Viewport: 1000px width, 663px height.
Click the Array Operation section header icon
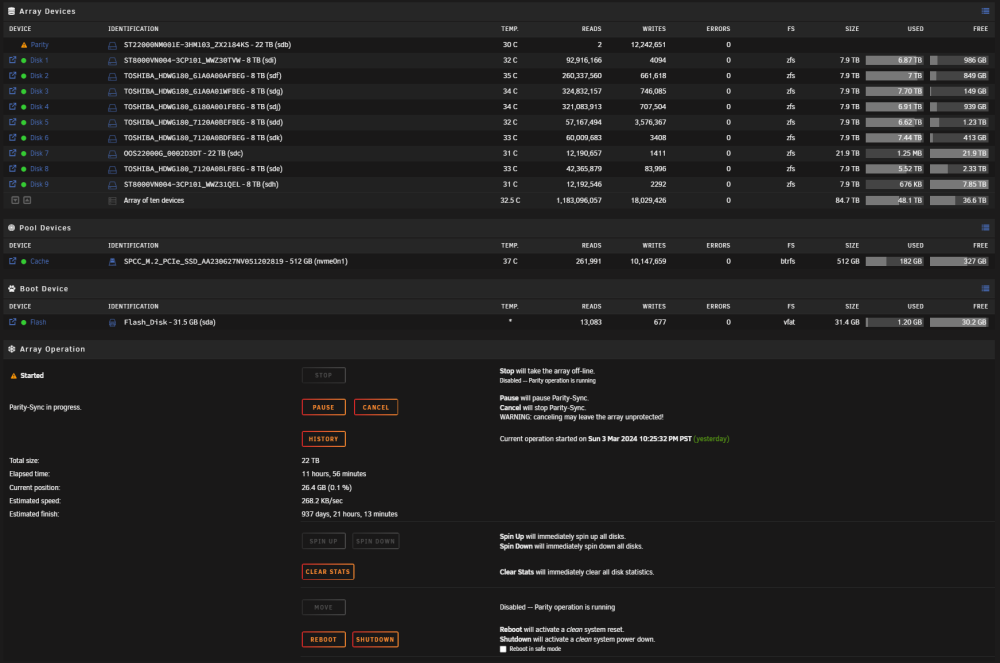coord(11,349)
